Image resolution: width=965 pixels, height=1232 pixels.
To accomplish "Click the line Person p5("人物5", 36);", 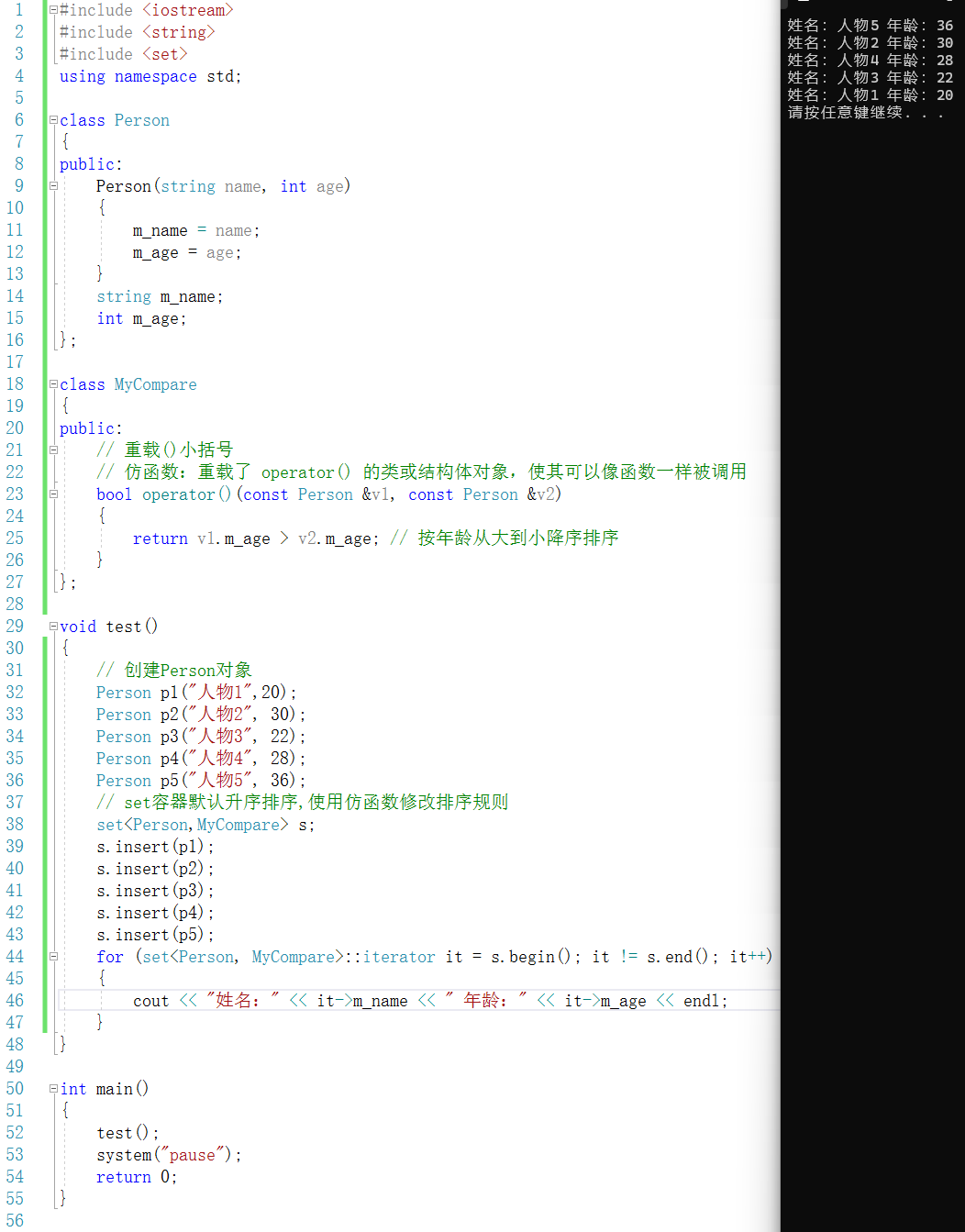I will tap(201, 781).
